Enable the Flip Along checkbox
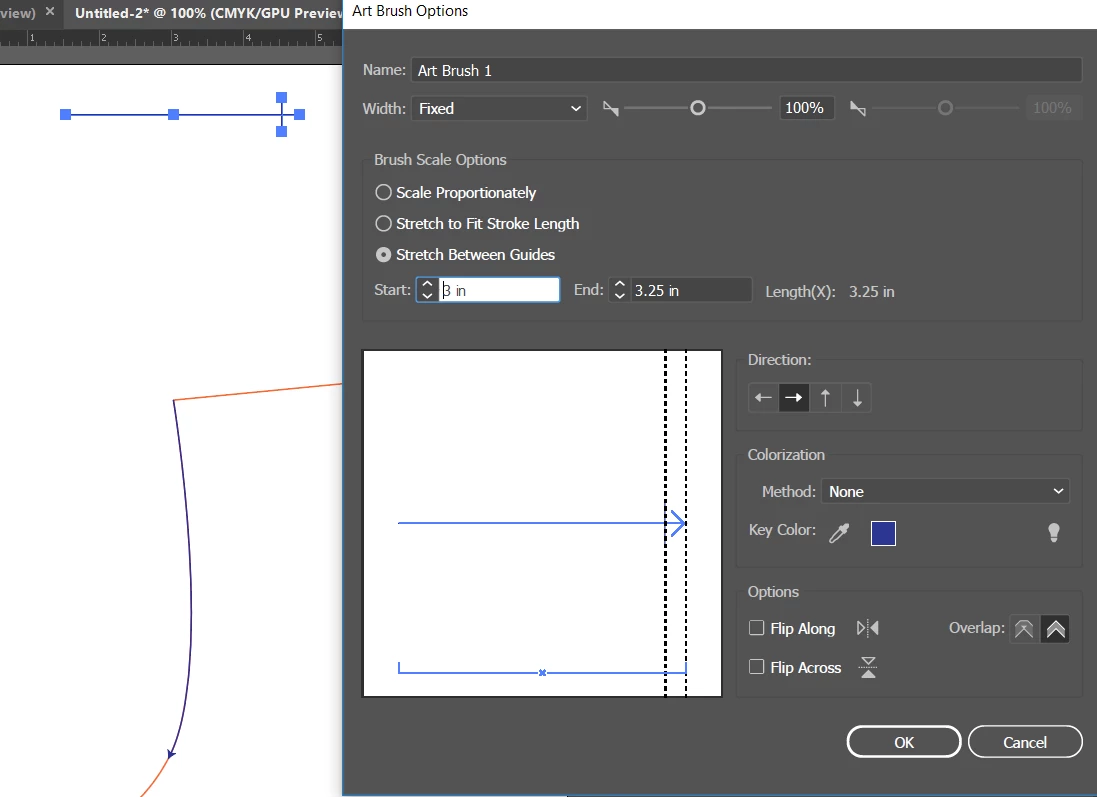The width and height of the screenshot is (1097, 797). tap(756, 628)
